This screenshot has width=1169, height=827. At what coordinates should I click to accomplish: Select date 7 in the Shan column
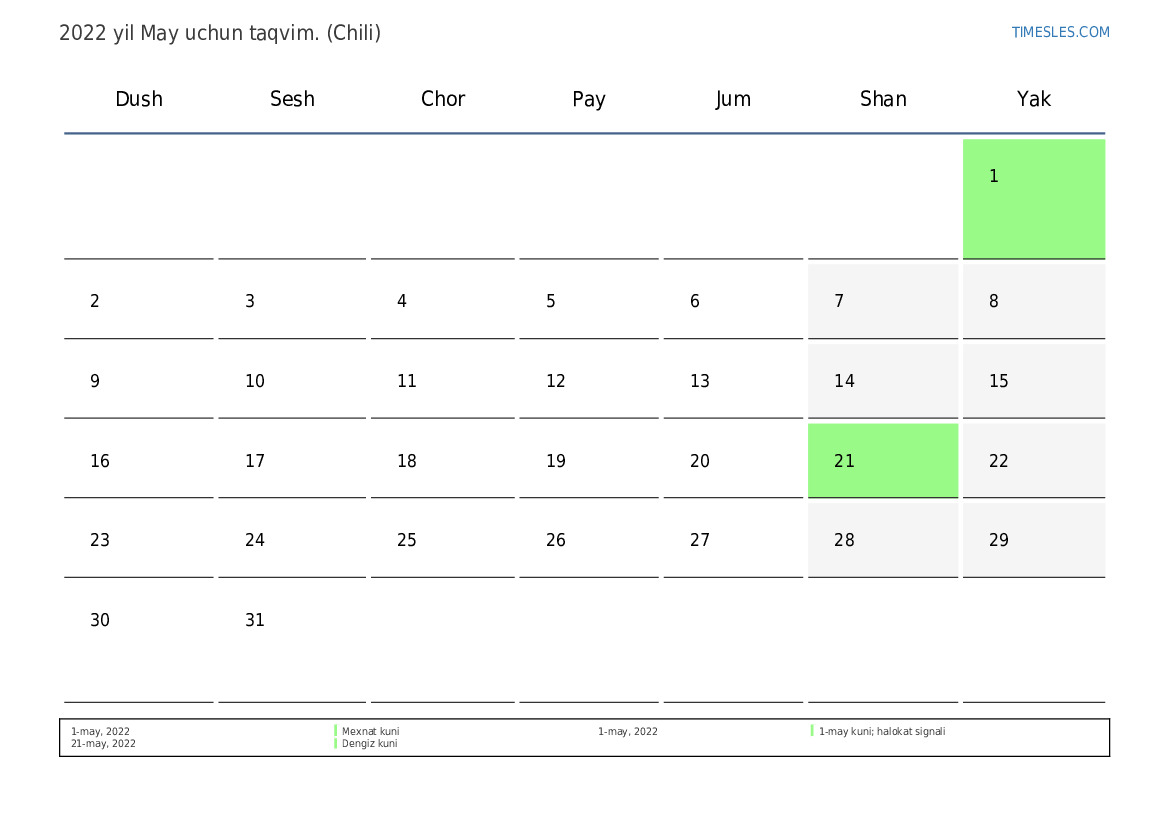point(839,301)
